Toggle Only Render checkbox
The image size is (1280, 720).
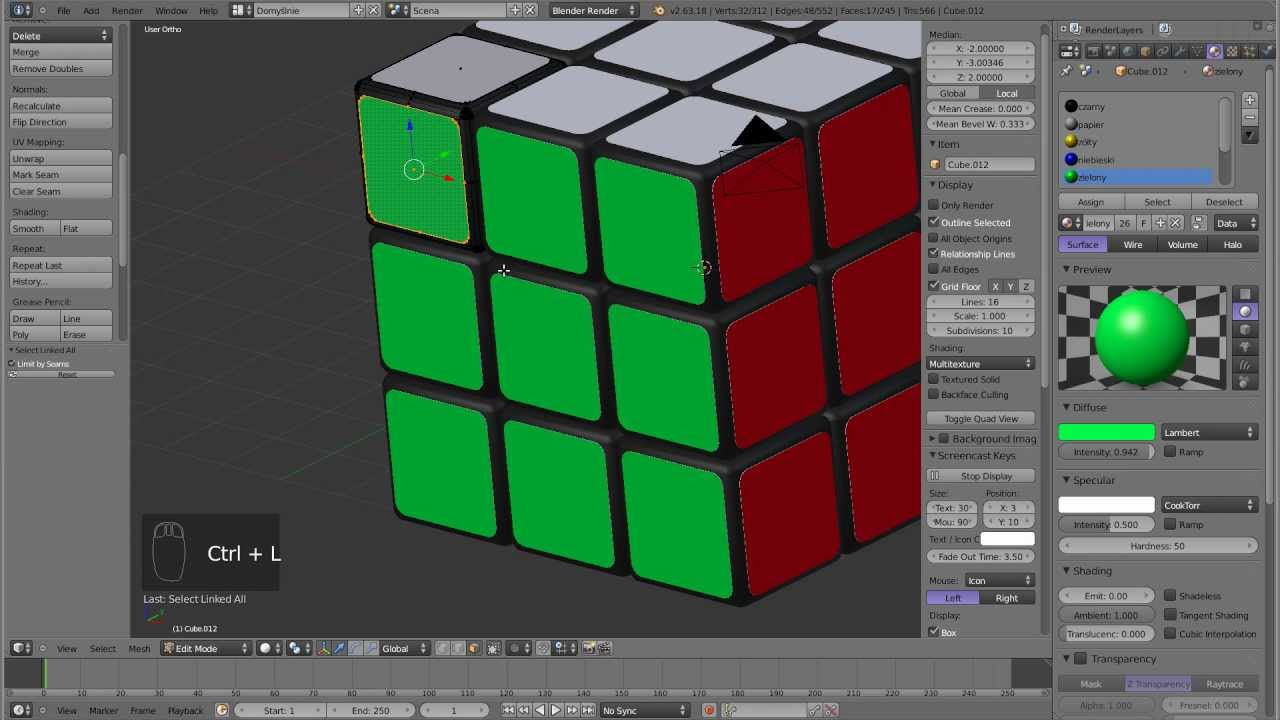click(x=934, y=205)
